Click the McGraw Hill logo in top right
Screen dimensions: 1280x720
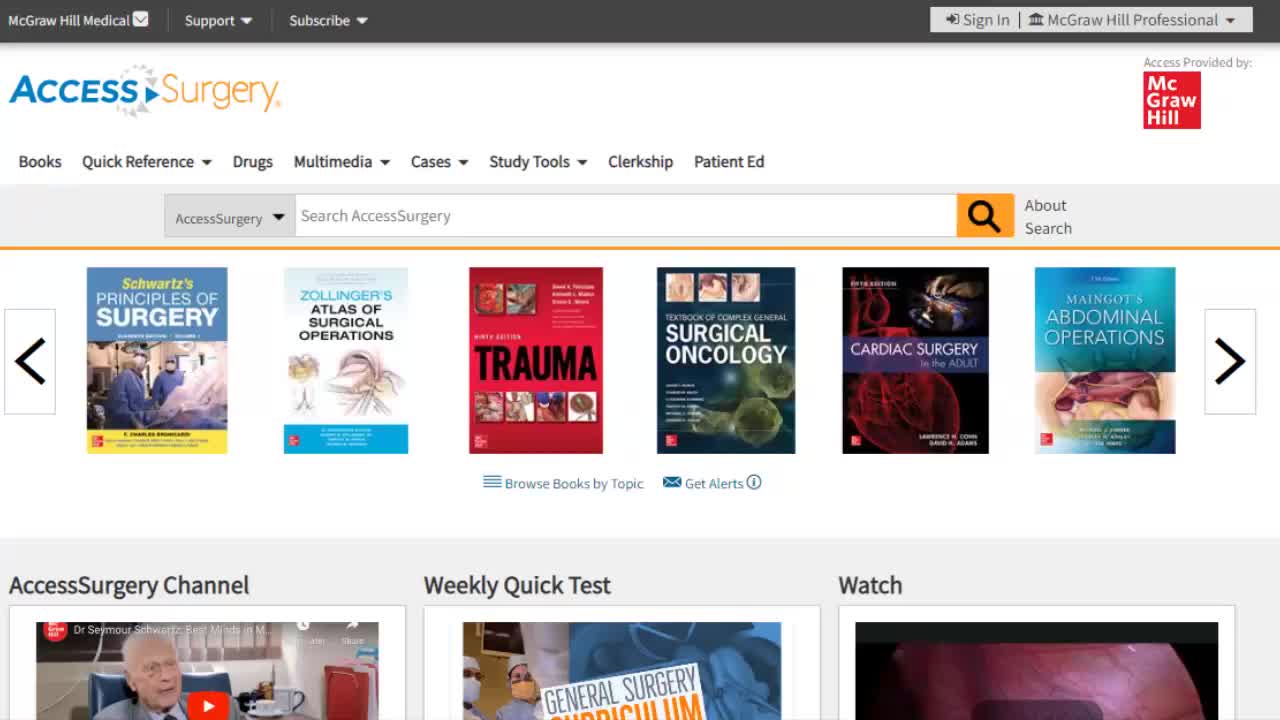[1170, 100]
